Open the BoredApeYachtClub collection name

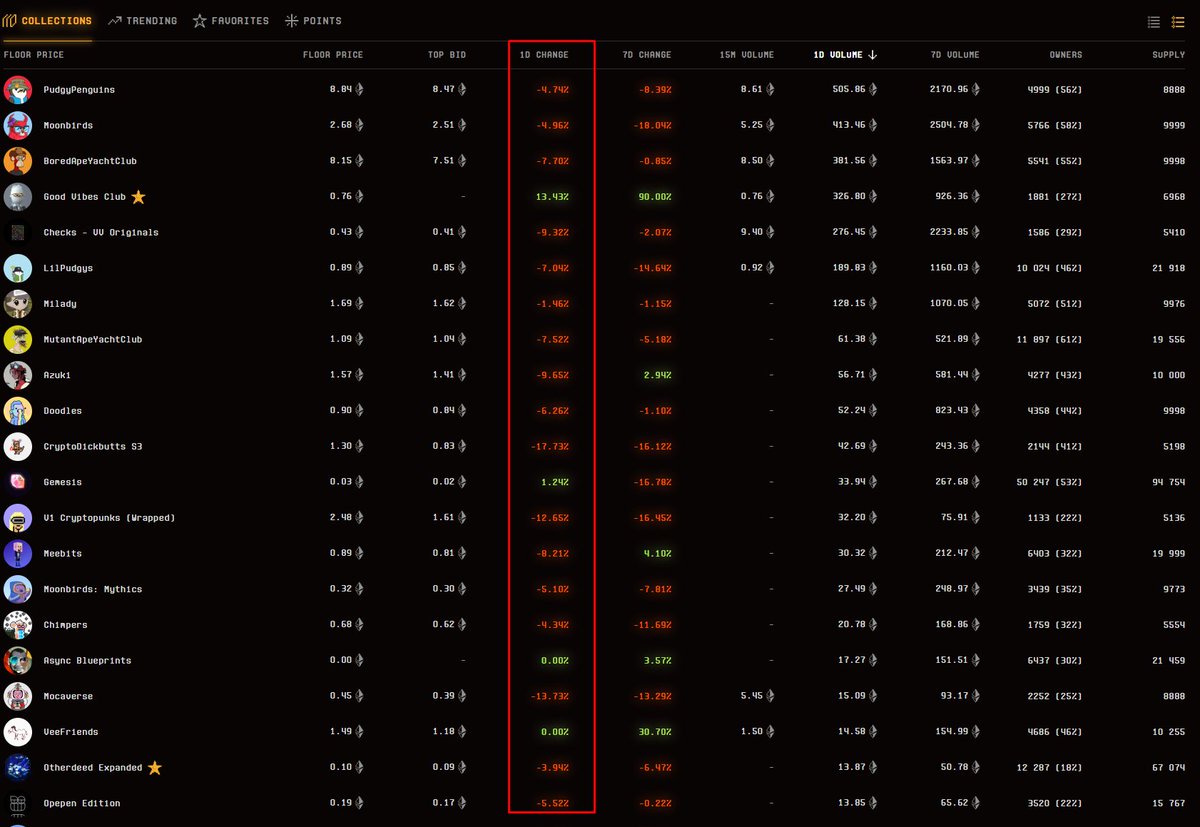coord(90,161)
